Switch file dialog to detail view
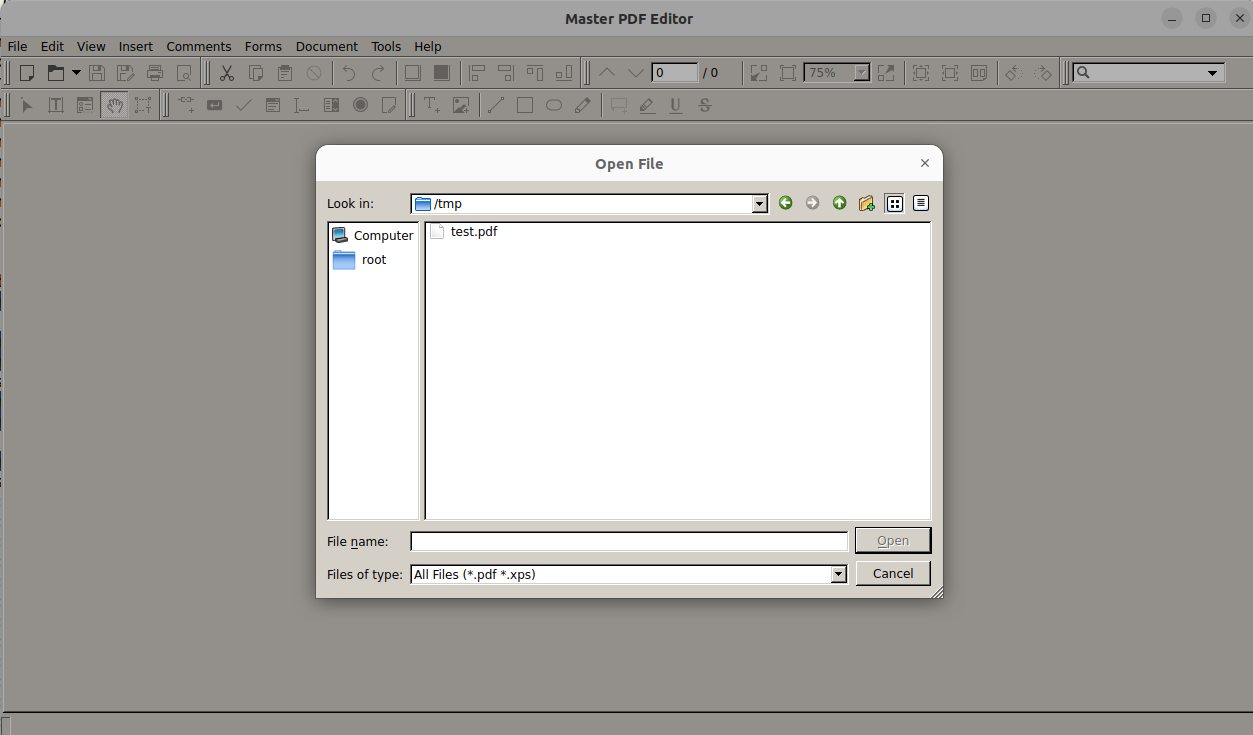This screenshot has width=1253, height=735. [x=921, y=203]
